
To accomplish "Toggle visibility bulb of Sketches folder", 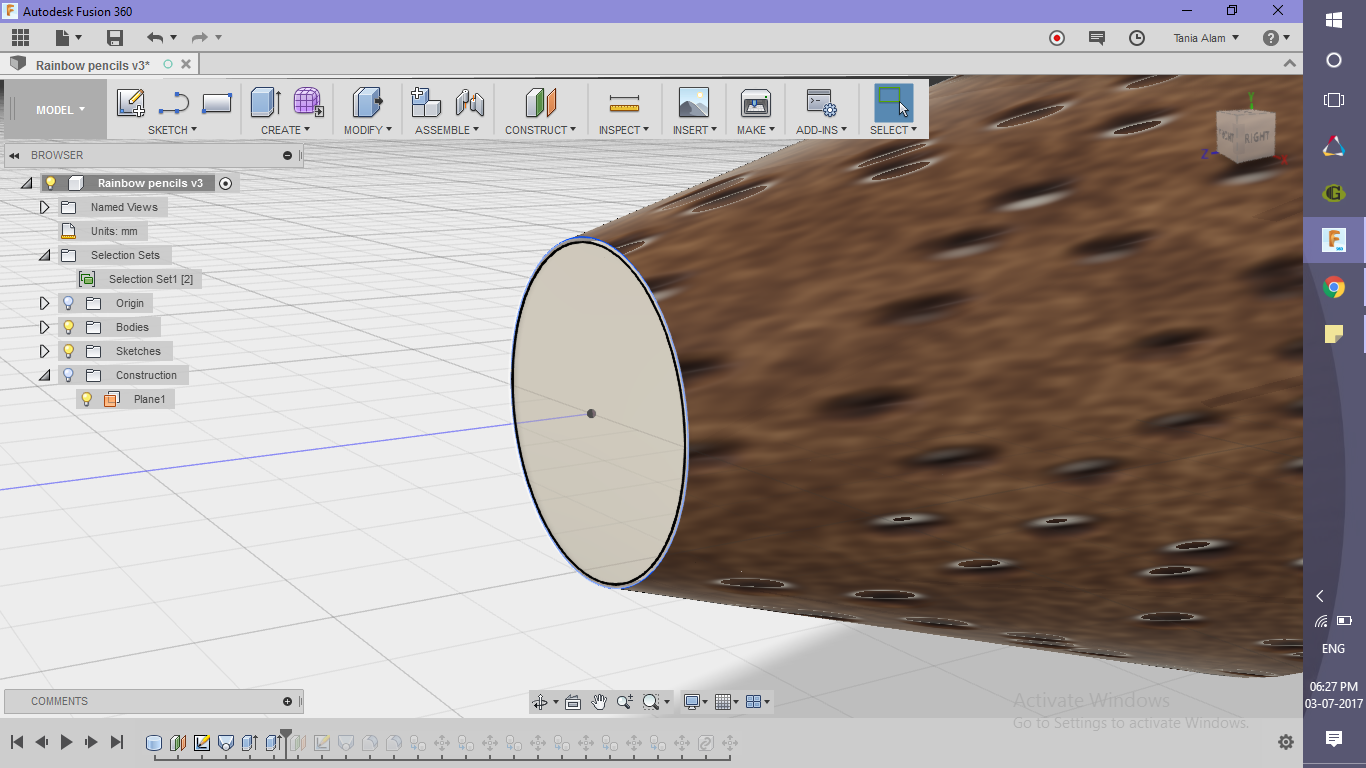I will point(69,351).
